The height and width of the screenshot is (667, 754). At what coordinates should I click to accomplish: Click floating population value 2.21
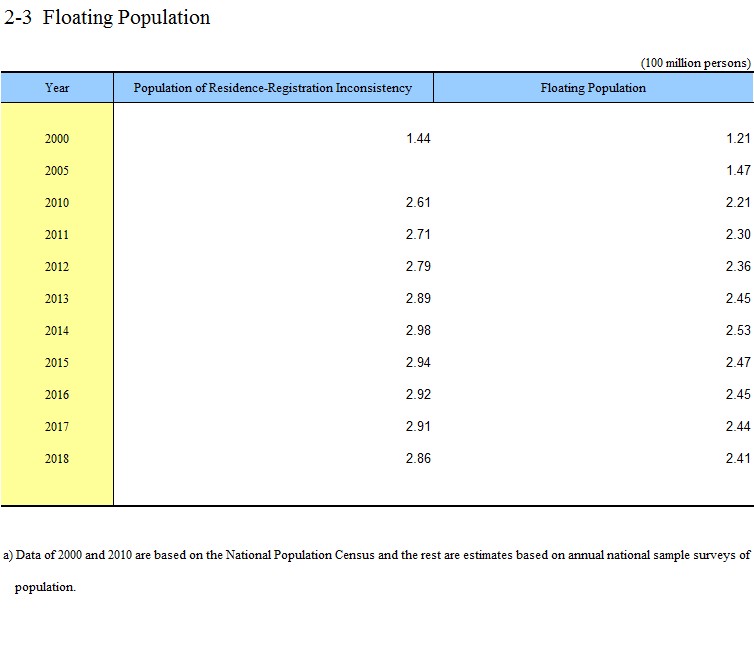pyautogui.click(x=738, y=202)
